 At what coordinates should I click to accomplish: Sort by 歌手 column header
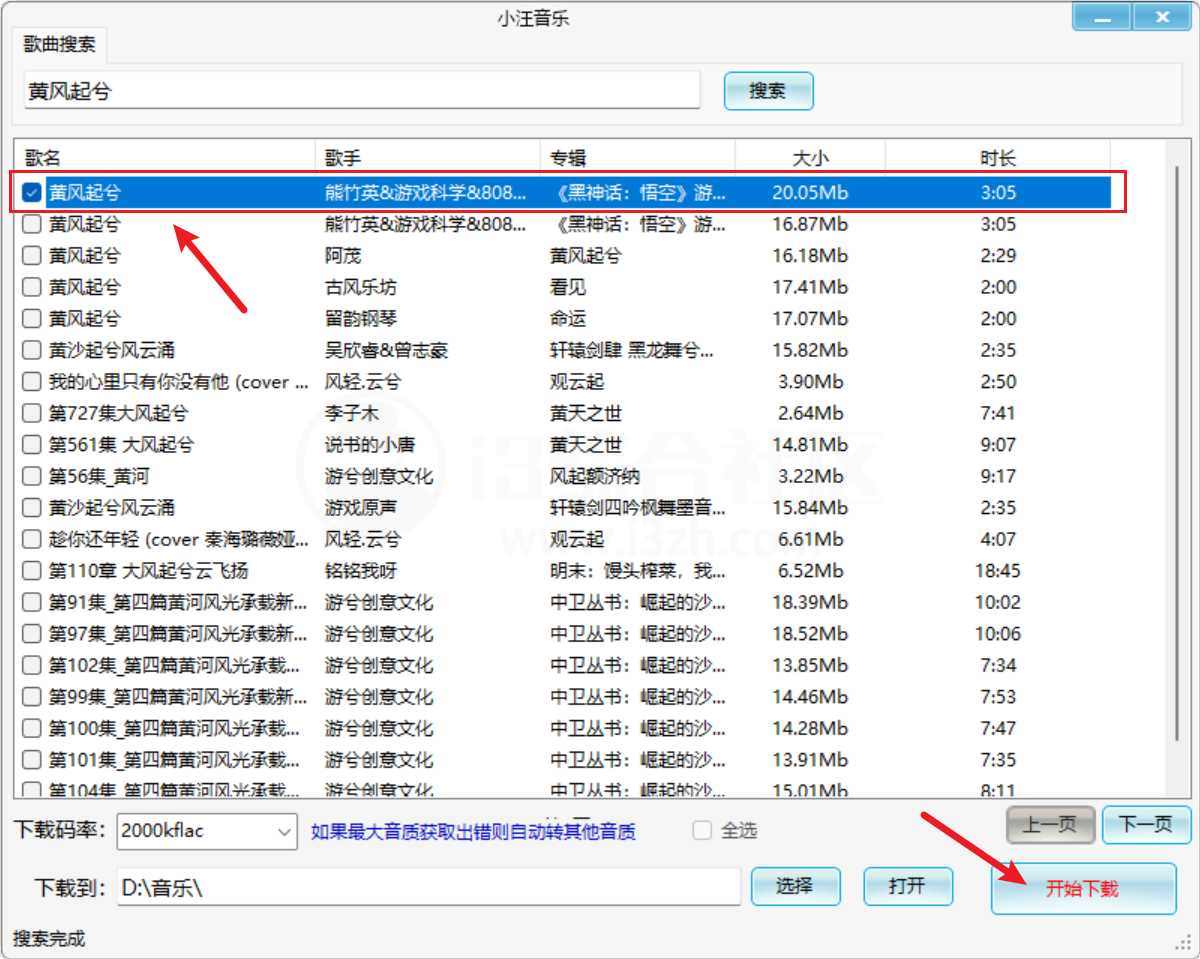click(x=428, y=157)
